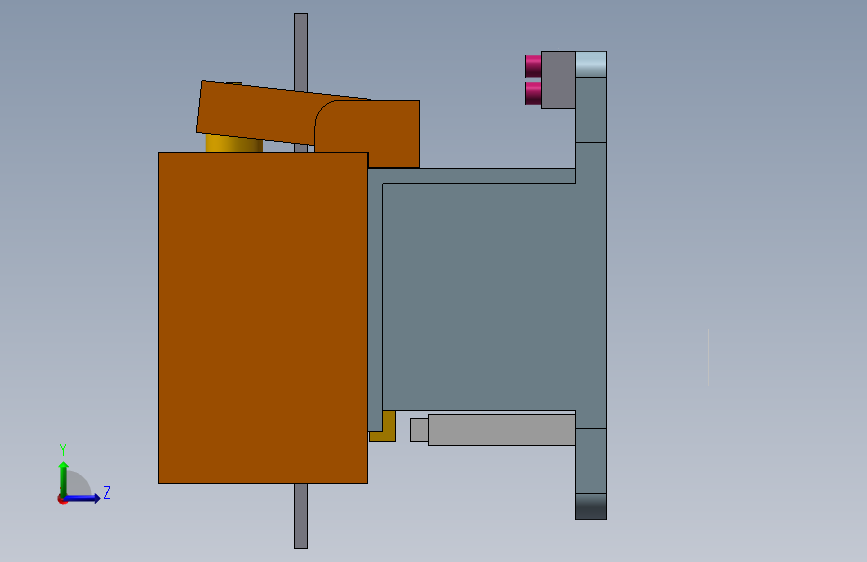The height and width of the screenshot is (562, 867).
Task: Select the gray block beside the magenta cylinders
Action: (558, 80)
